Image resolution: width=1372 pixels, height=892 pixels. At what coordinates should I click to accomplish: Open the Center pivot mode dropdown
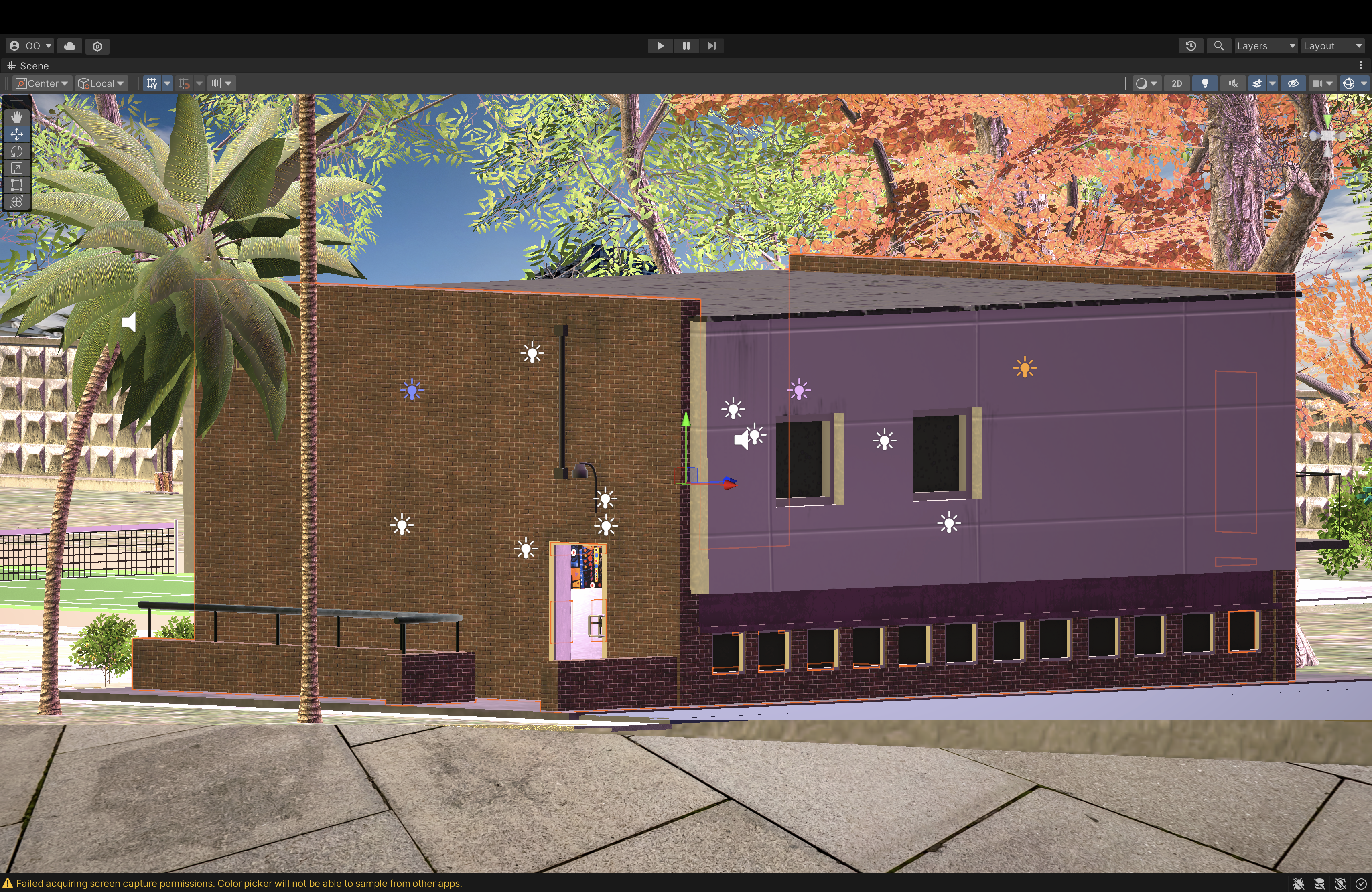tap(42, 83)
